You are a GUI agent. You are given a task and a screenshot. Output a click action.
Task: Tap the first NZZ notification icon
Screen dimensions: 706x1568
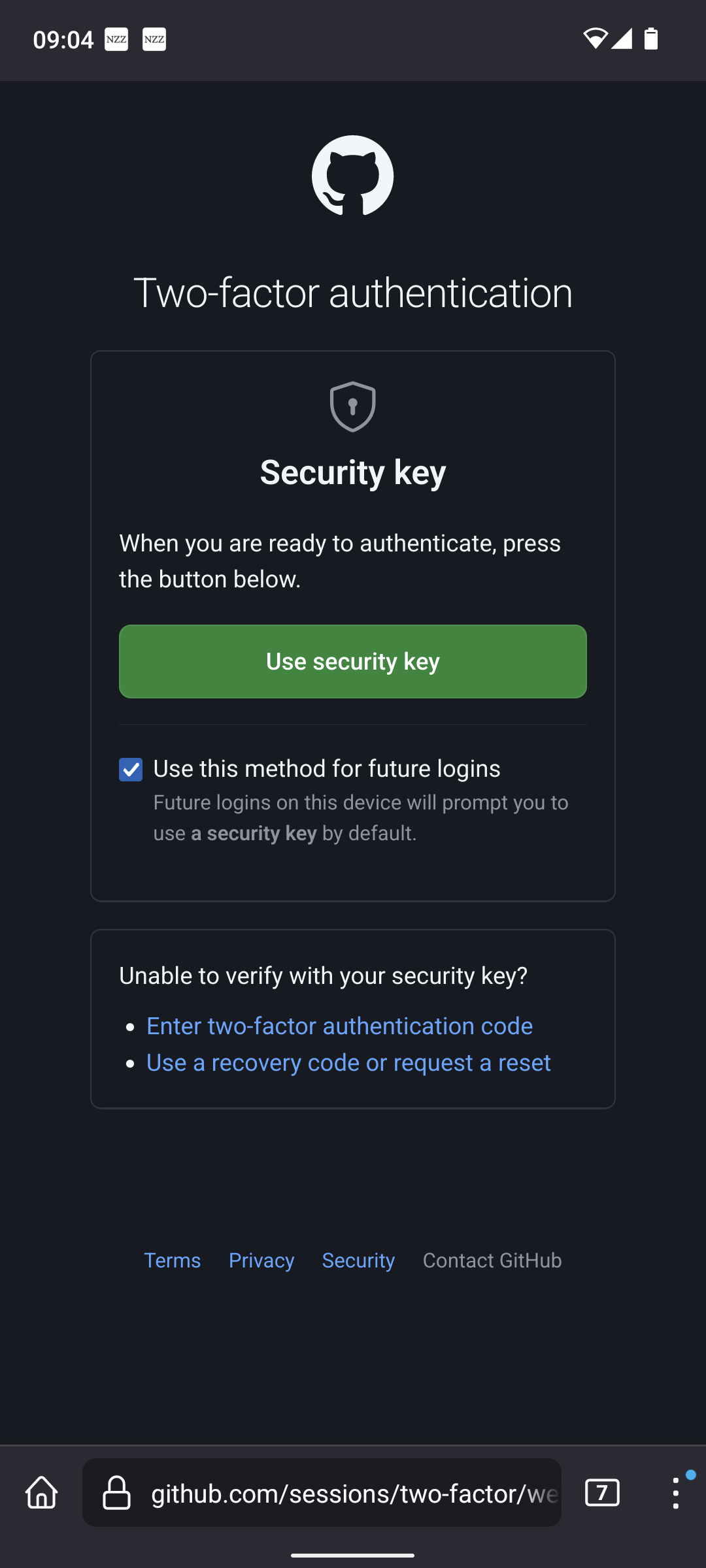pyautogui.click(x=115, y=39)
